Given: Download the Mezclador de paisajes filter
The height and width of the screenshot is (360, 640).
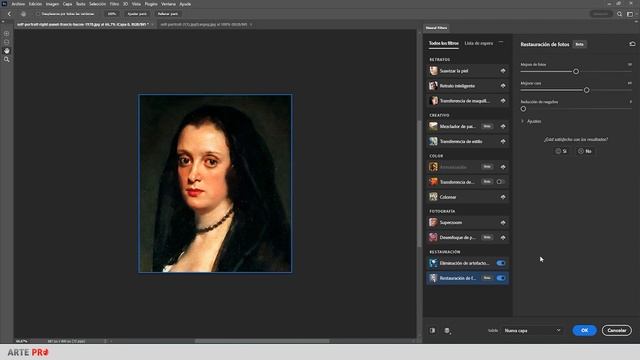Looking at the screenshot, I should pyautogui.click(x=503, y=127).
